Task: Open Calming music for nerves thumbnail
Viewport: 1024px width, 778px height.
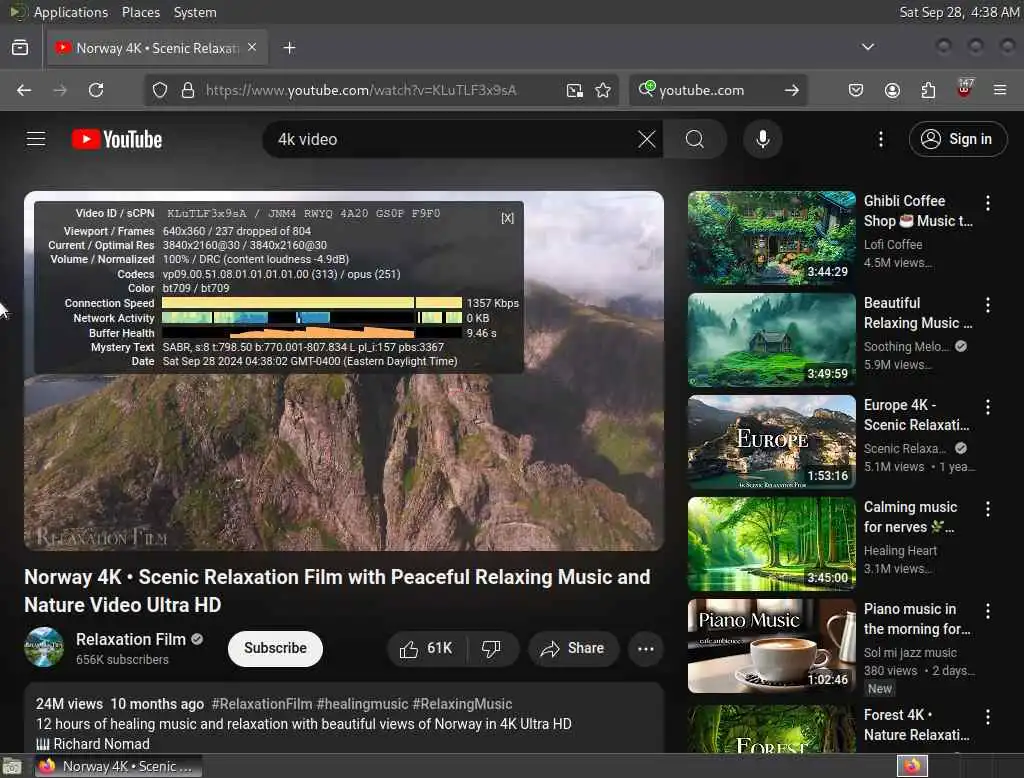Action: pyautogui.click(x=772, y=543)
